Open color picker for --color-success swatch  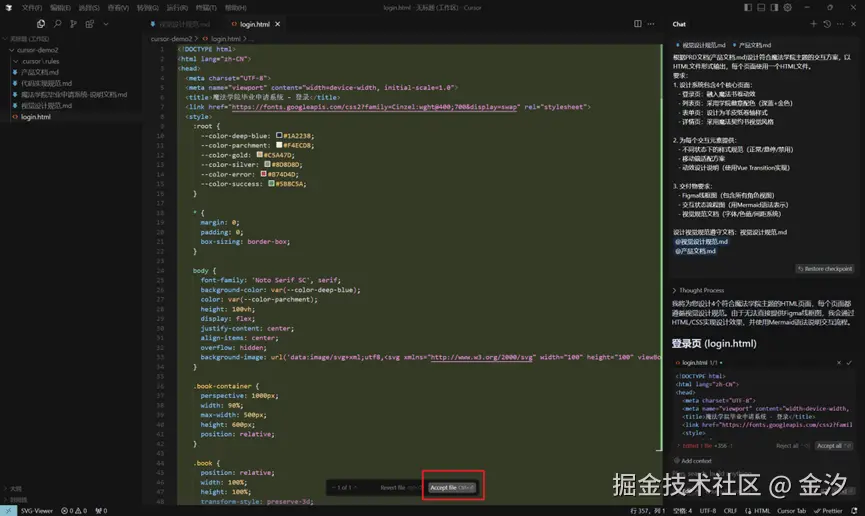[x=271, y=183]
